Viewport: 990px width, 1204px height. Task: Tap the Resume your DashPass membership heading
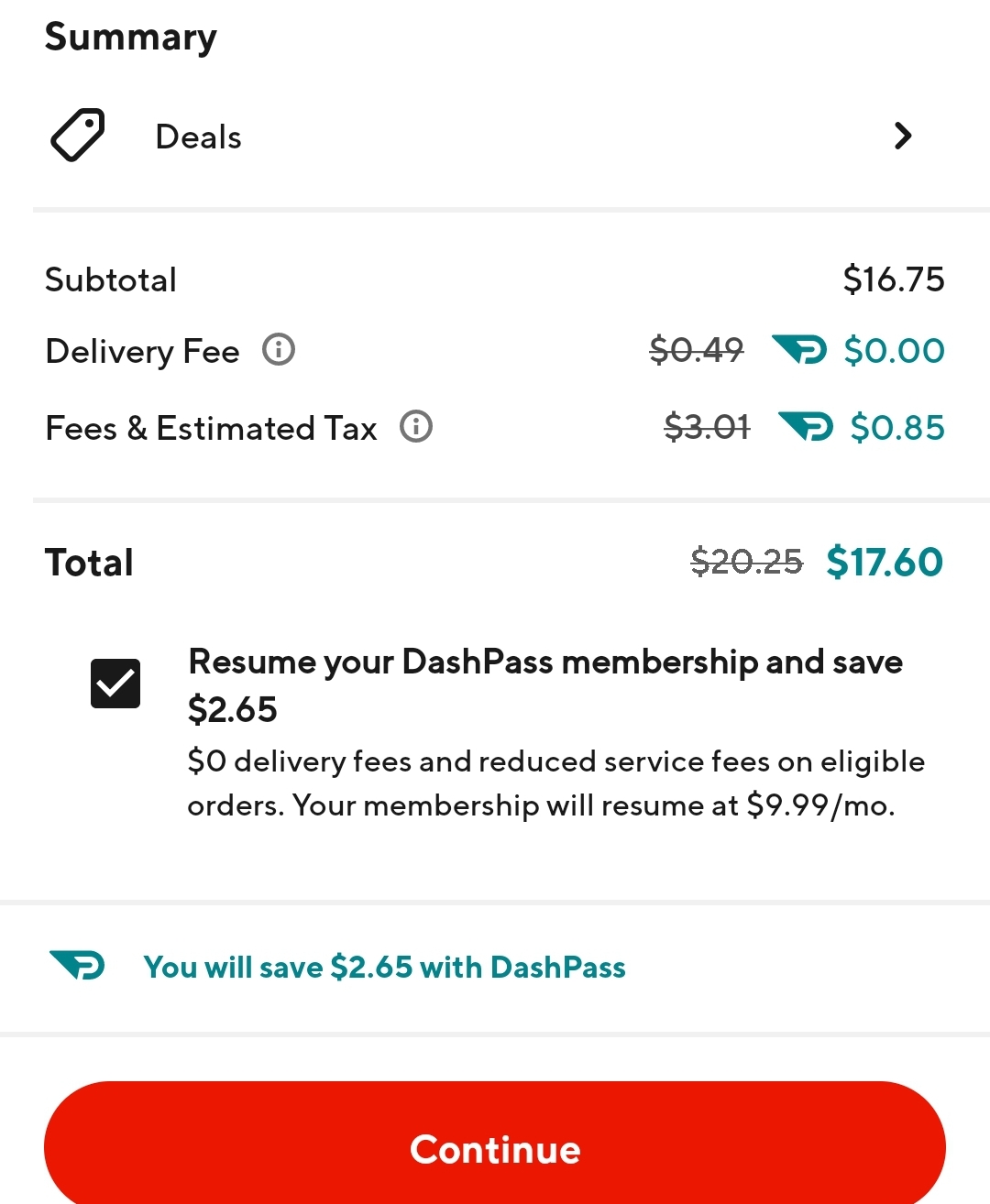click(545, 684)
